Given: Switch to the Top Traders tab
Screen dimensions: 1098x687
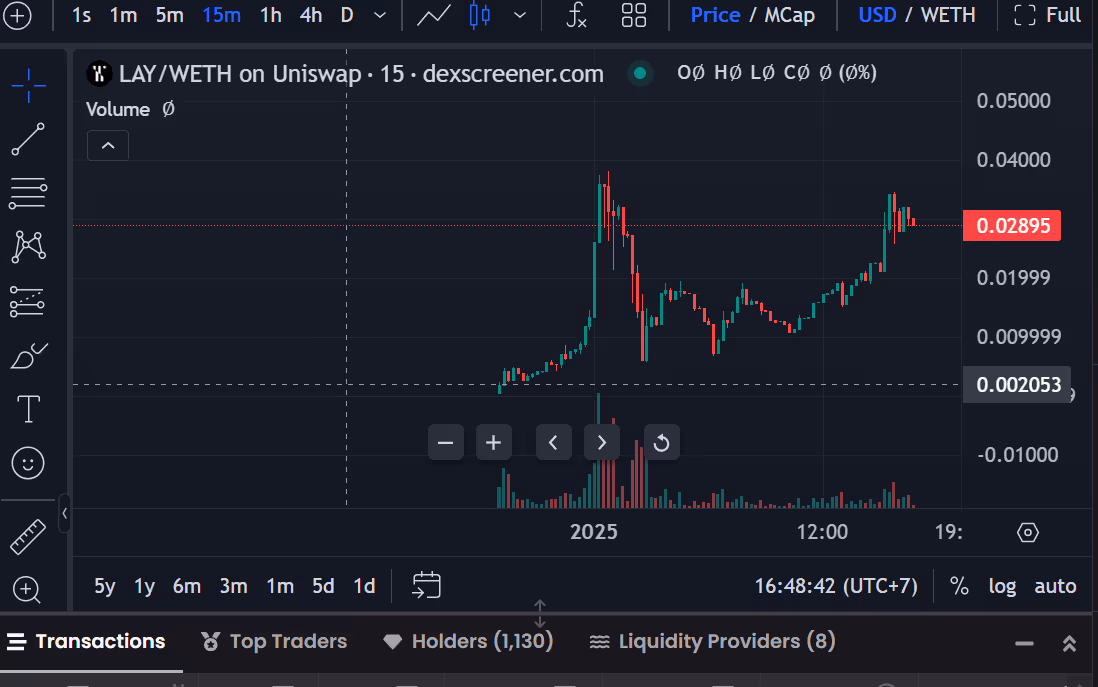Looking at the screenshot, I should click(274, 641).
